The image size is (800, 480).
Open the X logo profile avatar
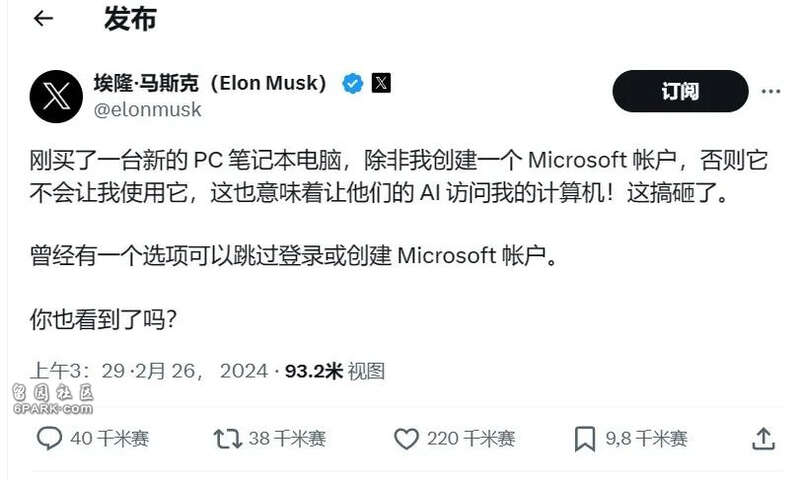coord(56,96)
